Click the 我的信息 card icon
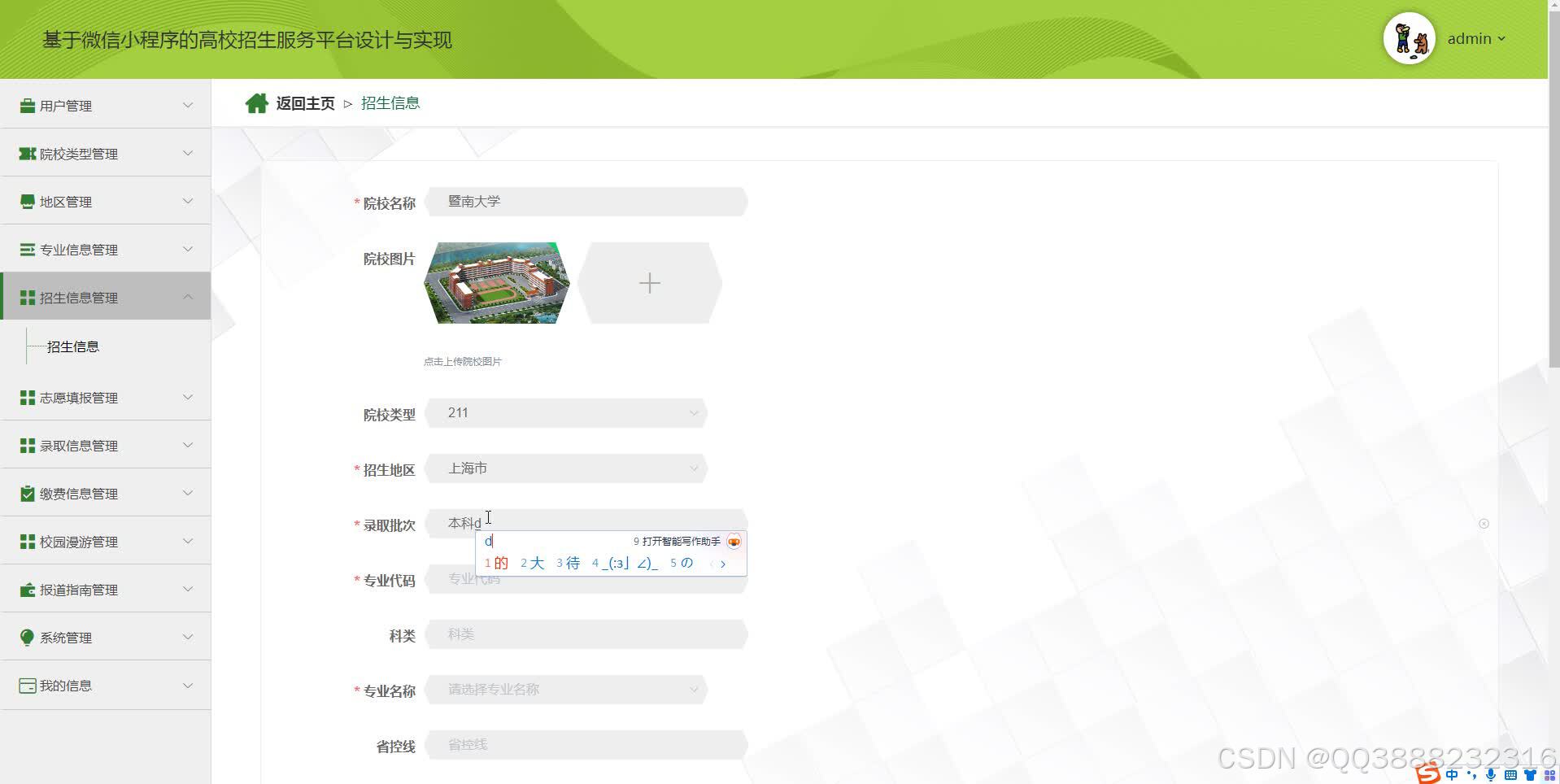The height and width of the screenshot is (784, 1560). click(x=27, y=686)
